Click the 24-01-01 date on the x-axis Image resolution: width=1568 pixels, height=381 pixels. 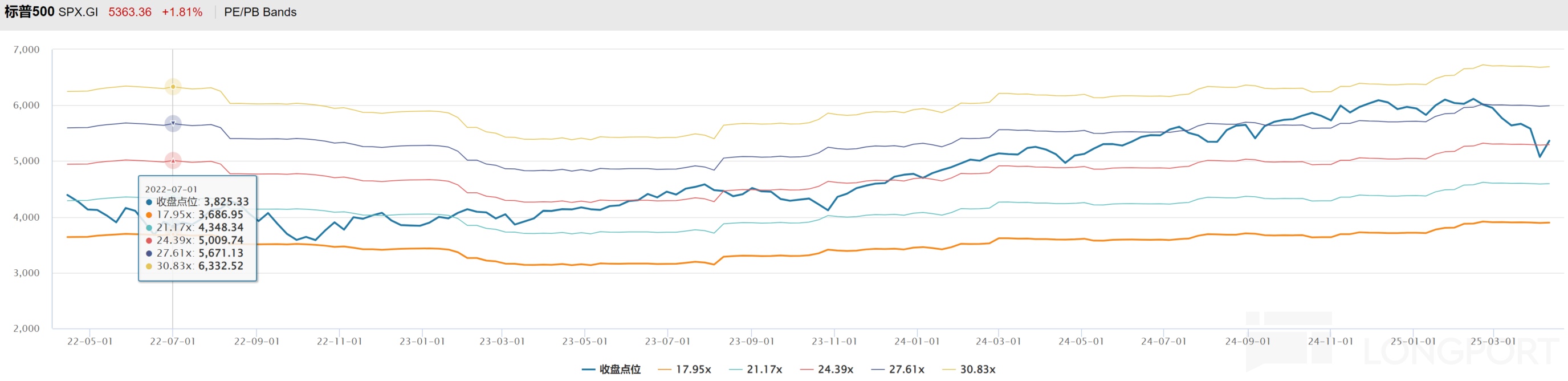point(917,342)
